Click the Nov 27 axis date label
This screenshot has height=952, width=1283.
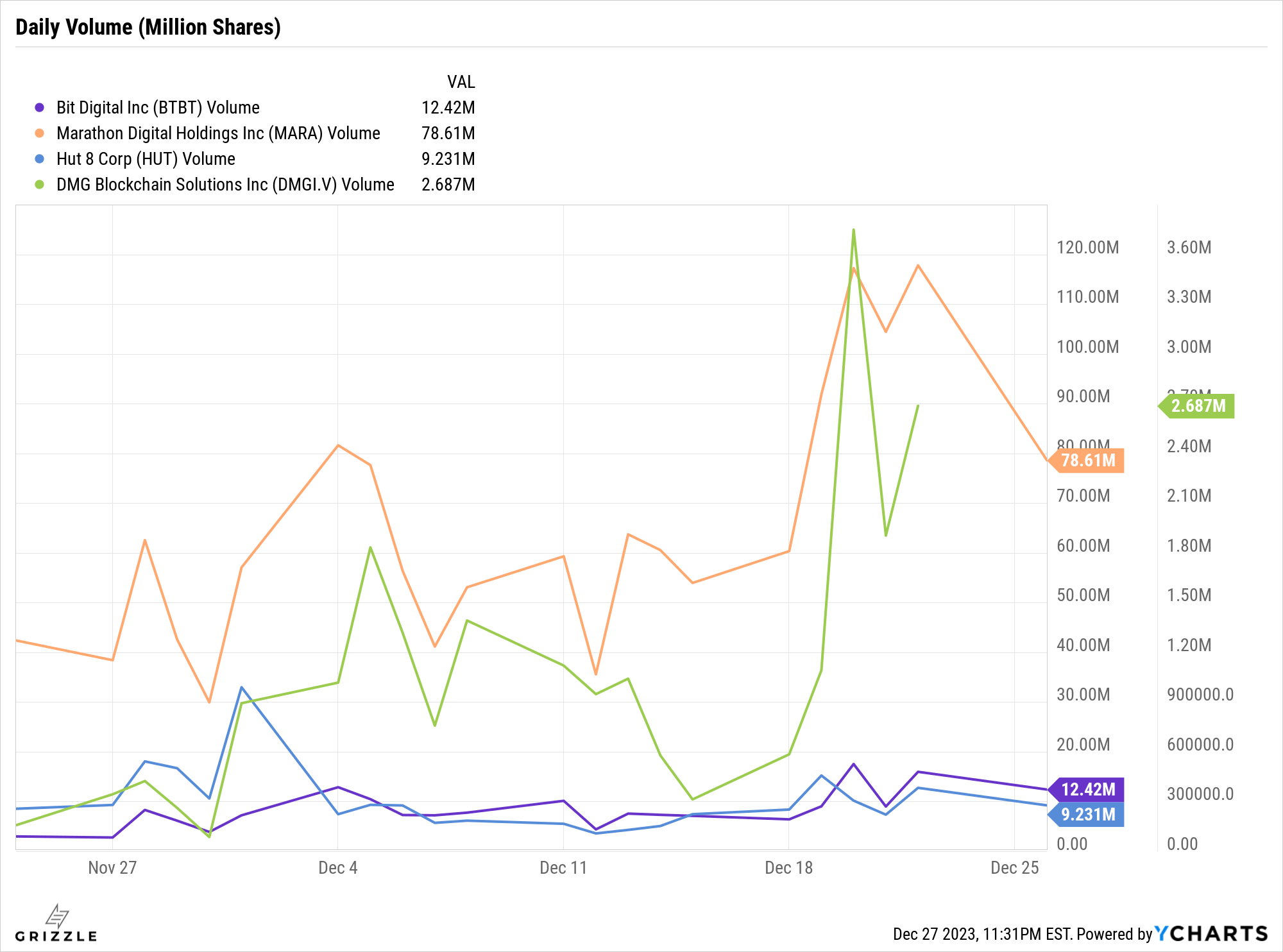(112, 868)
